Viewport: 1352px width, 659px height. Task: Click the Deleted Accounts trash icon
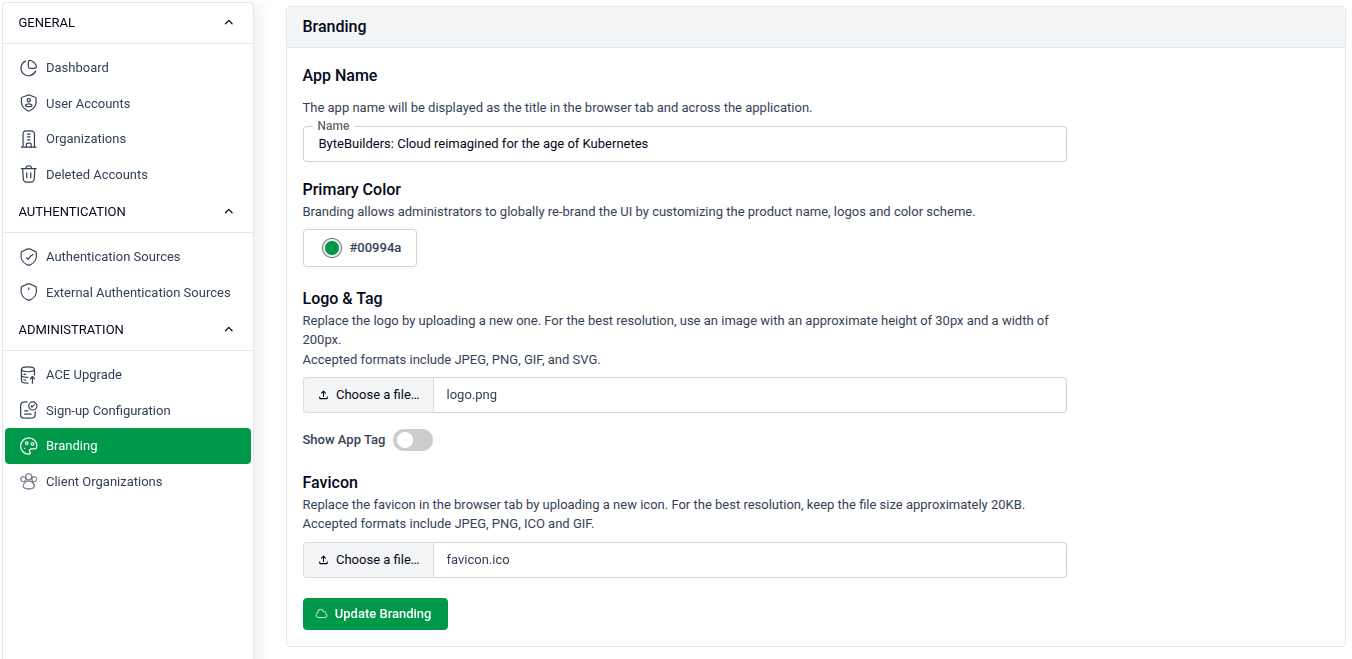tap(29, 174)
